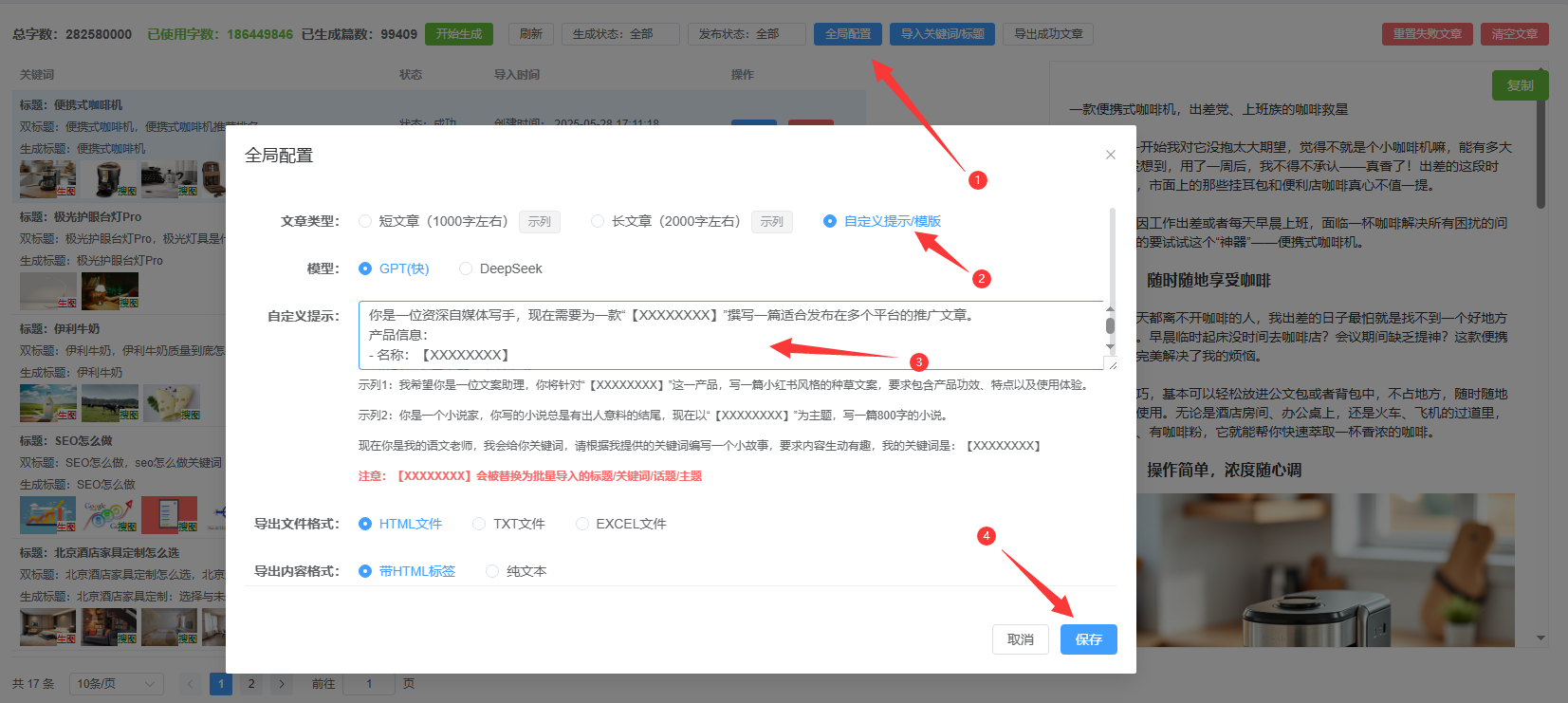Close the 全局配置 dialog with the X
The width and height of the screenshot is (1568, 703).
[1111, 155]
